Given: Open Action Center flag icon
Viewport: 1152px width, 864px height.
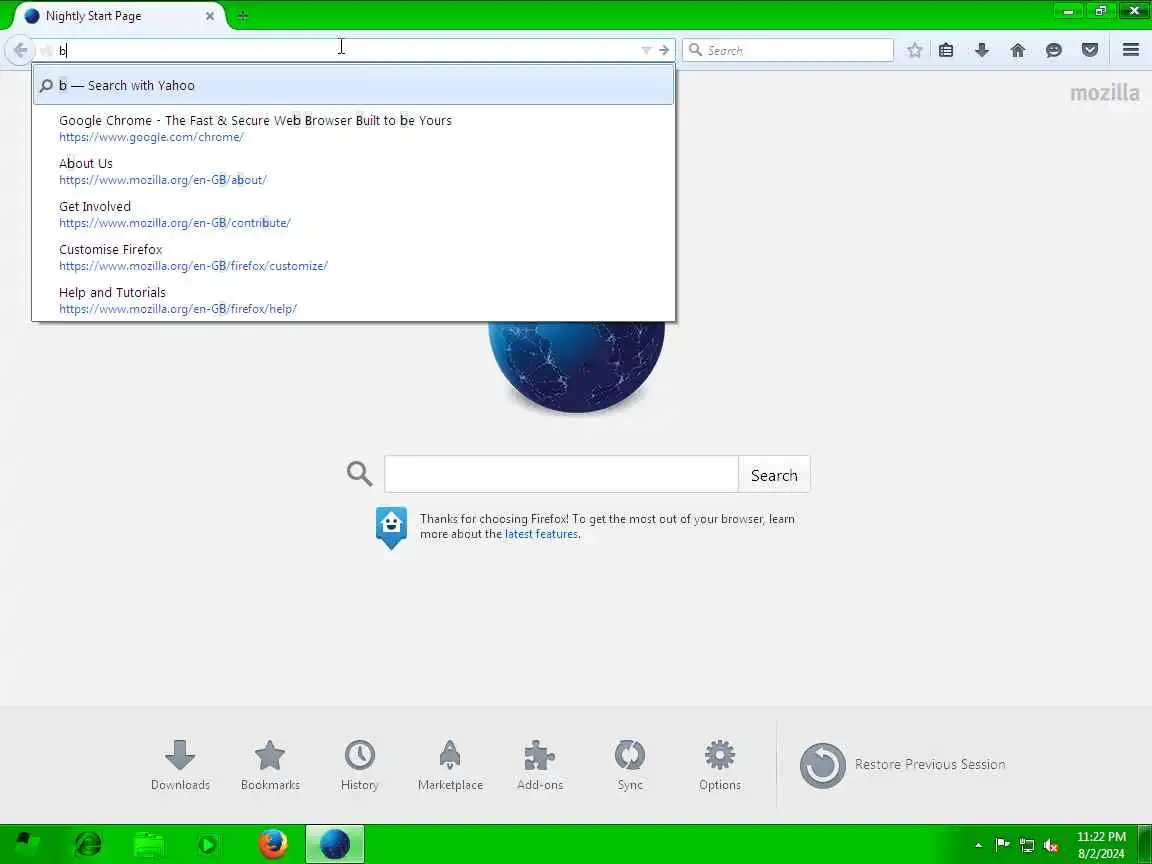Looking at the screenshot, I should 1002,845.
